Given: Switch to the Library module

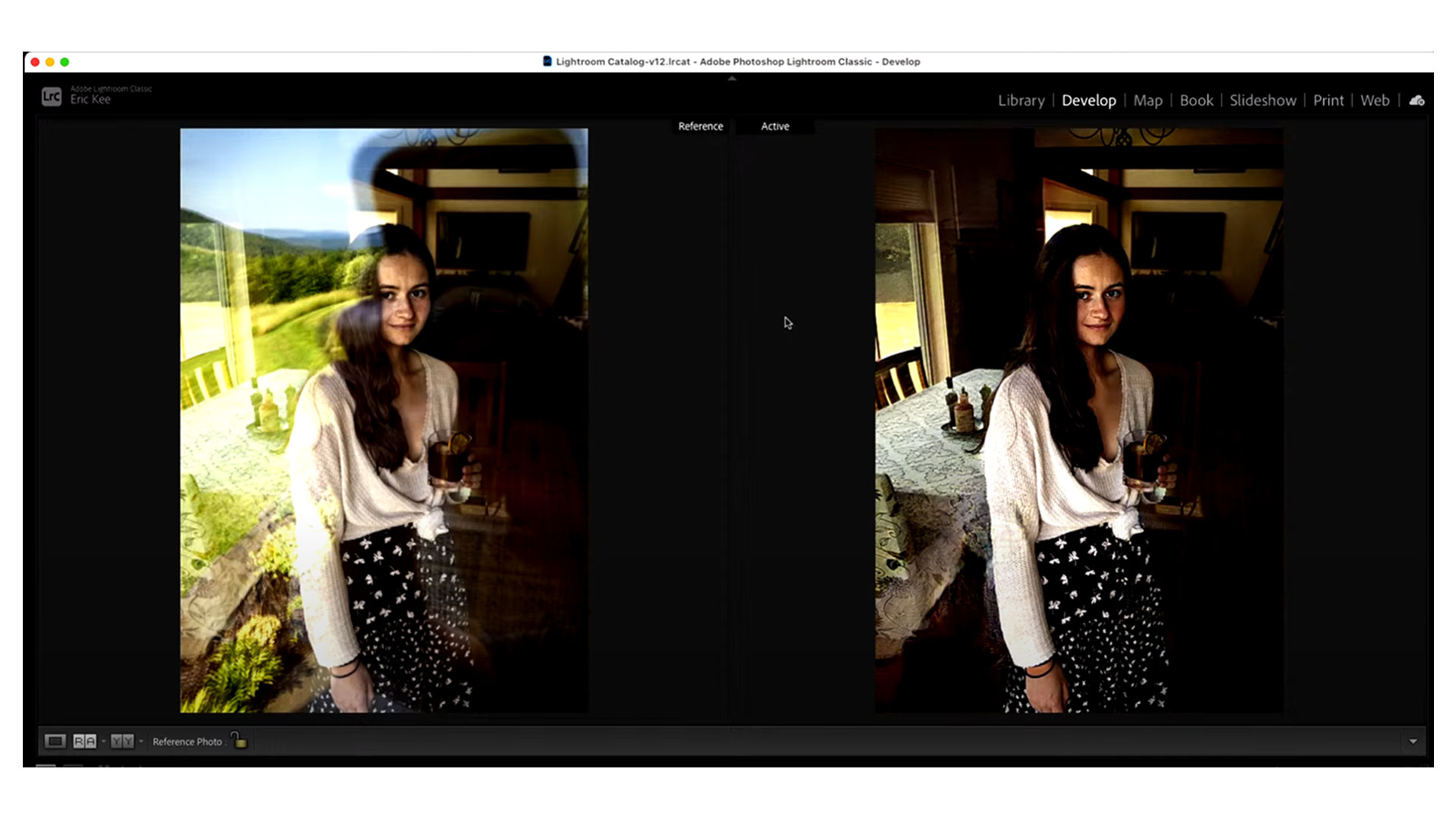Looking at the screenshot, I should 1021,100.
